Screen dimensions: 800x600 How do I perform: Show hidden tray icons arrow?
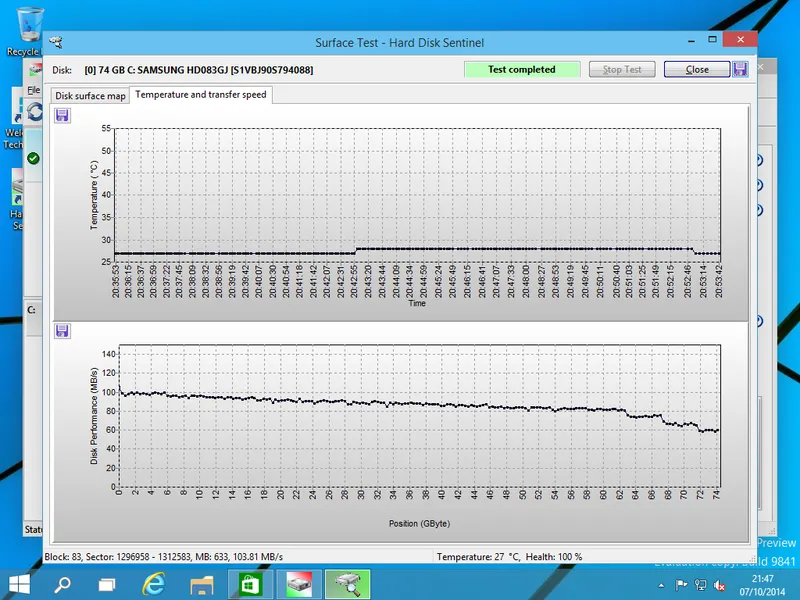[663, 585]
